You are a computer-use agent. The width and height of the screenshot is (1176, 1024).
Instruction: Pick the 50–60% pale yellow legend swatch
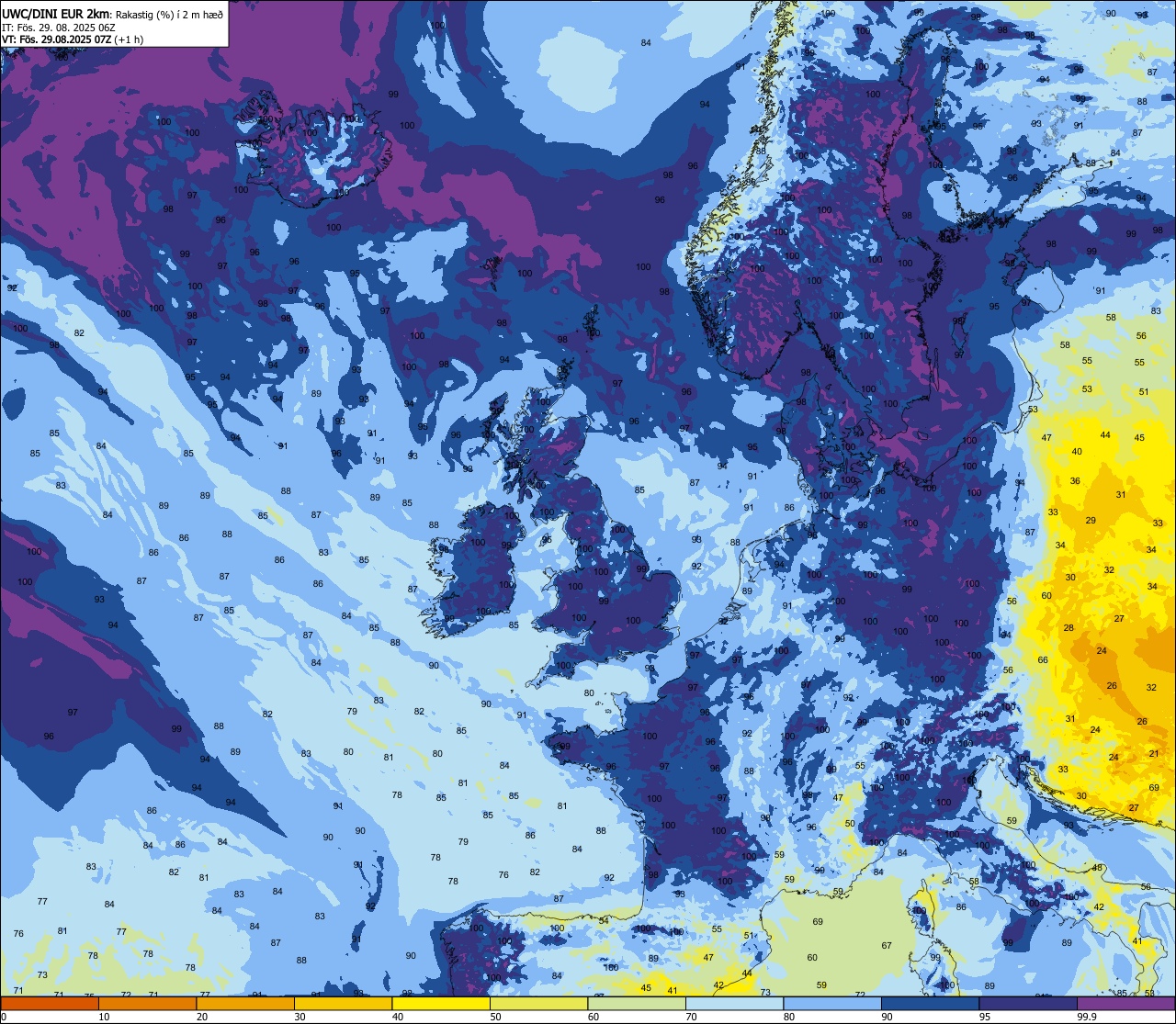point(538,1003)
